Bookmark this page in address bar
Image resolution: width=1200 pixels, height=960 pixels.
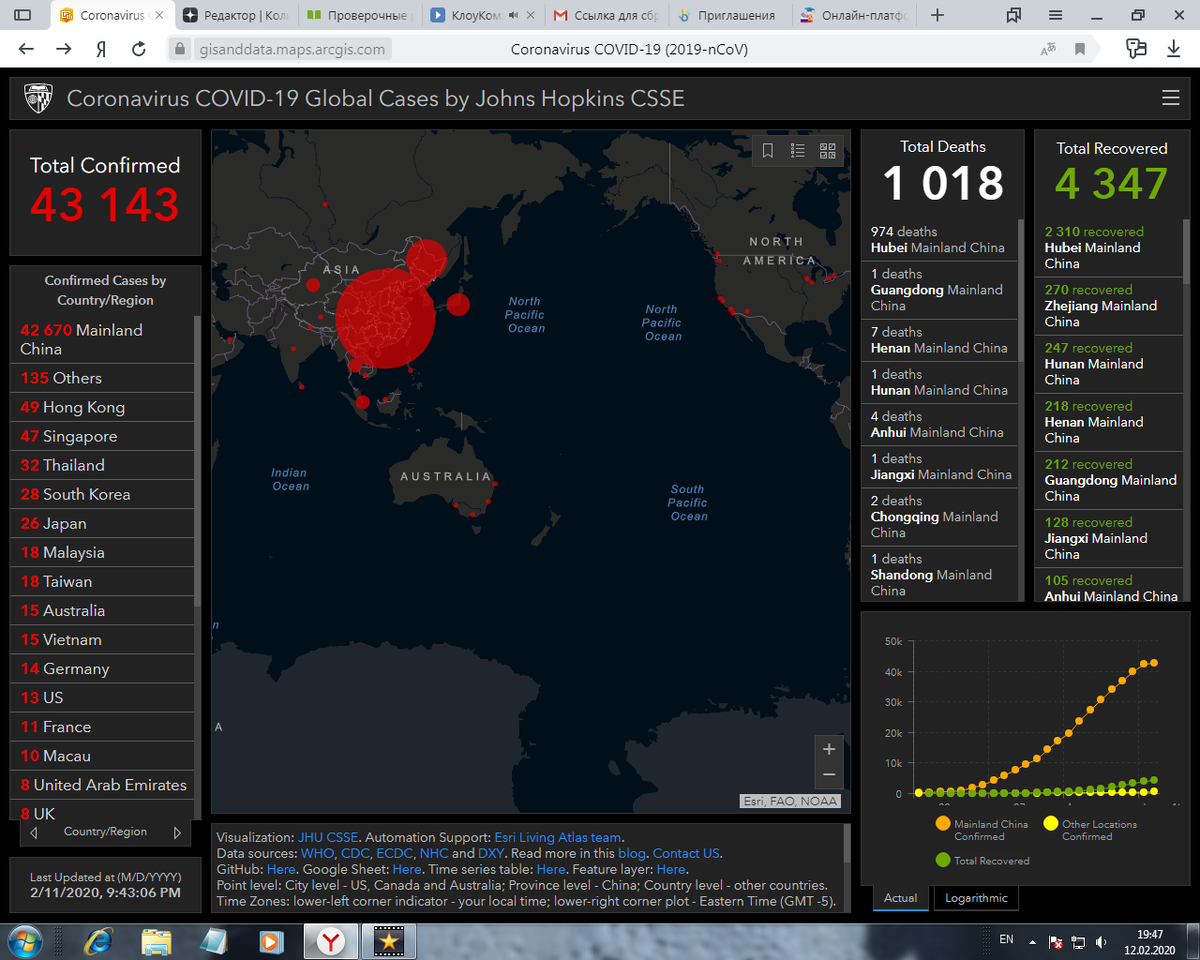tap(1080, 49)
